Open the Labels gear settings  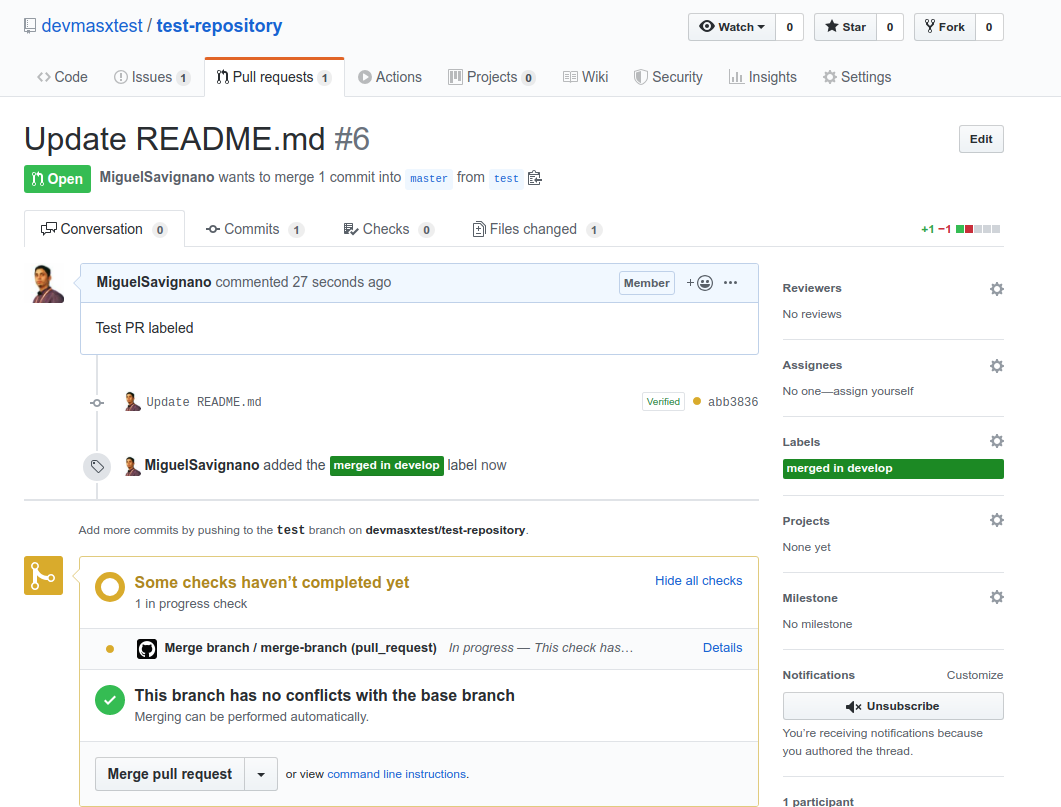[997, 441]
